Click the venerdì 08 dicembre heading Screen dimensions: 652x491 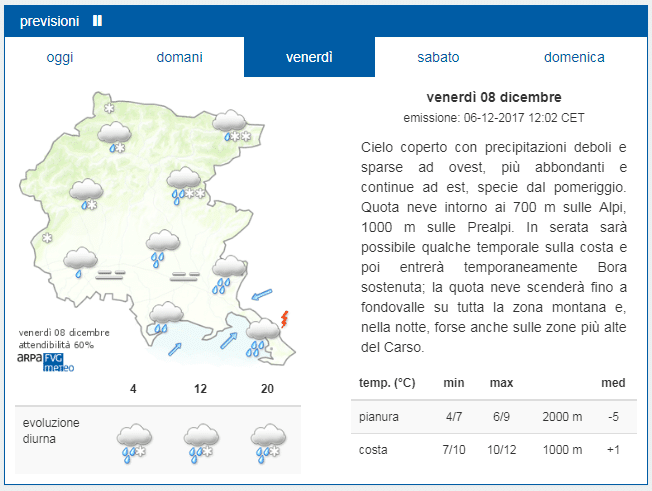coord(493,97)
